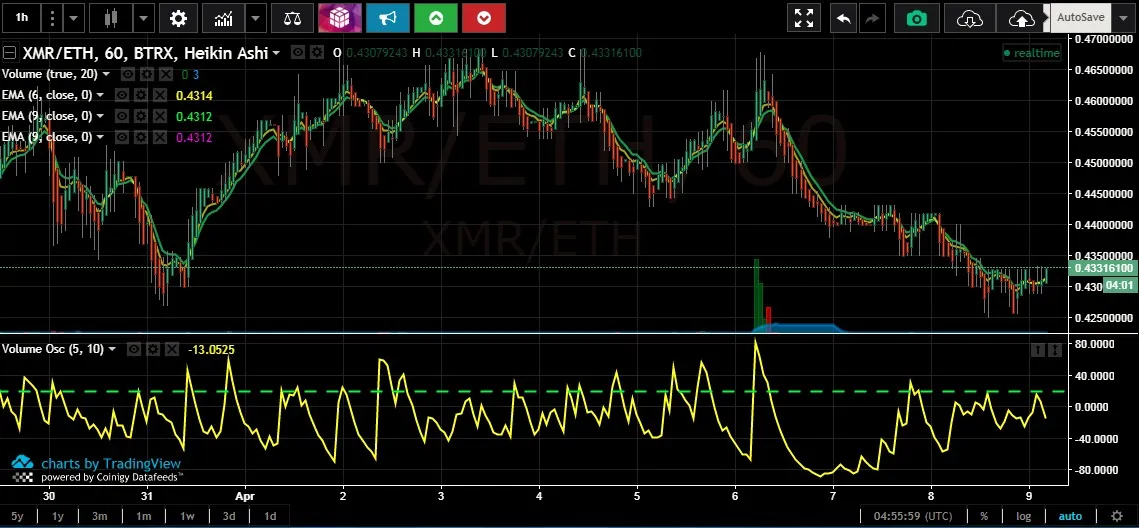Toggle percent scale mode
Screen dimensions: 1139x528
[x=984, y=516]
